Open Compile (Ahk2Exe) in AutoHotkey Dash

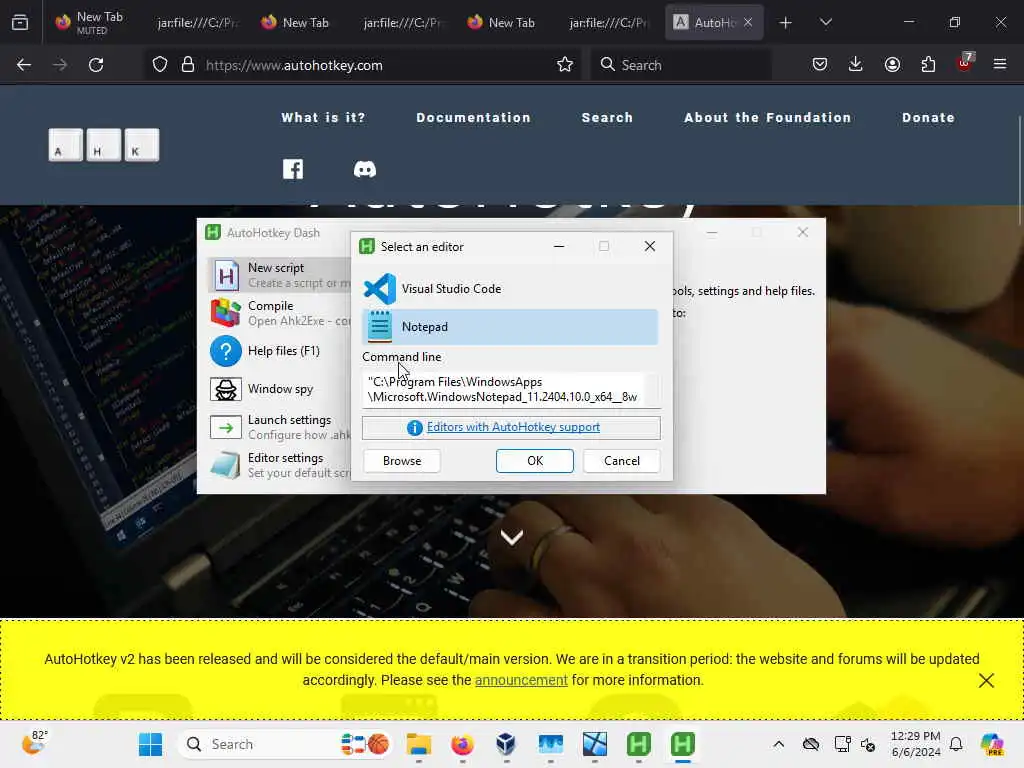tap(281, 313)
